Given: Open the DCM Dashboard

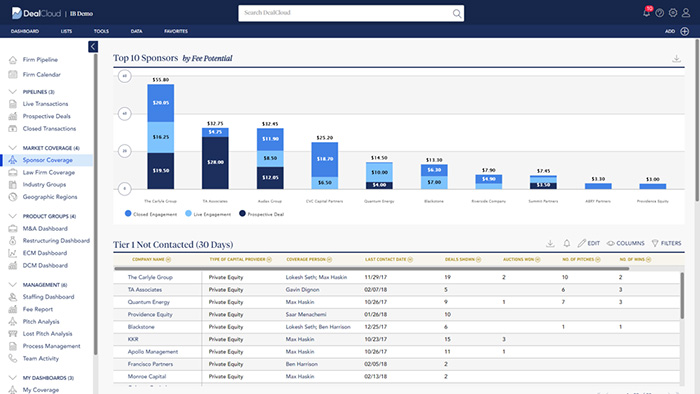Looking at the screenshot, I should click(x=45, y=265).
